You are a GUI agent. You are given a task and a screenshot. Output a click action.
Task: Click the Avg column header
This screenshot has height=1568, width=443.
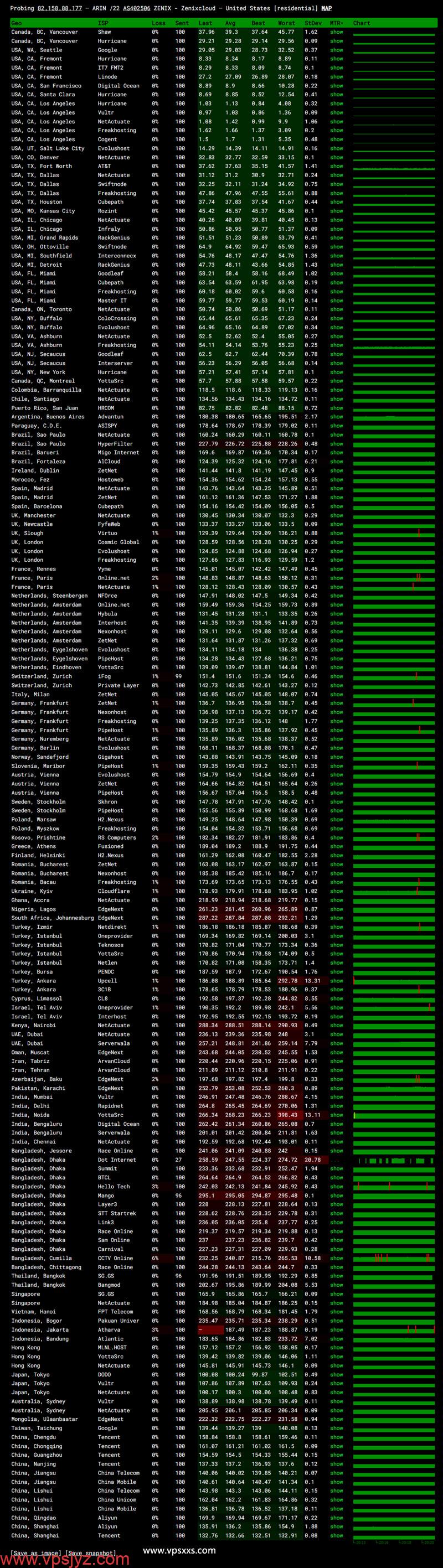pyautogui.click(x=230, y=23)
